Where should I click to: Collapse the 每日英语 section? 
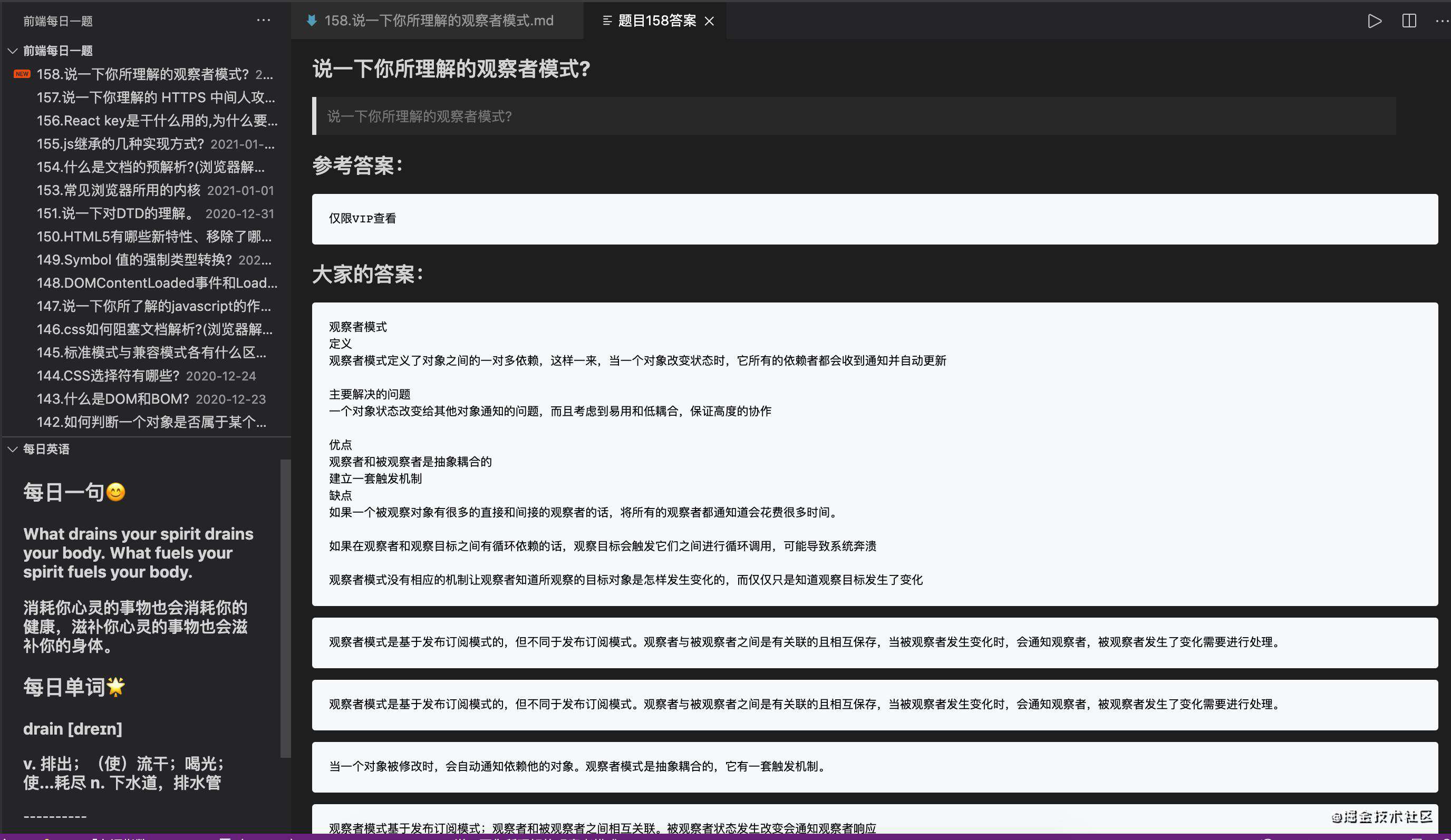tap(13, 449)
